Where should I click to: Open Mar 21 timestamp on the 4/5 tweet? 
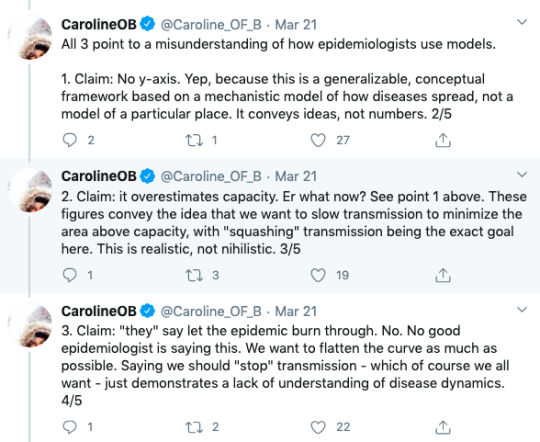(x=296, y=311)
